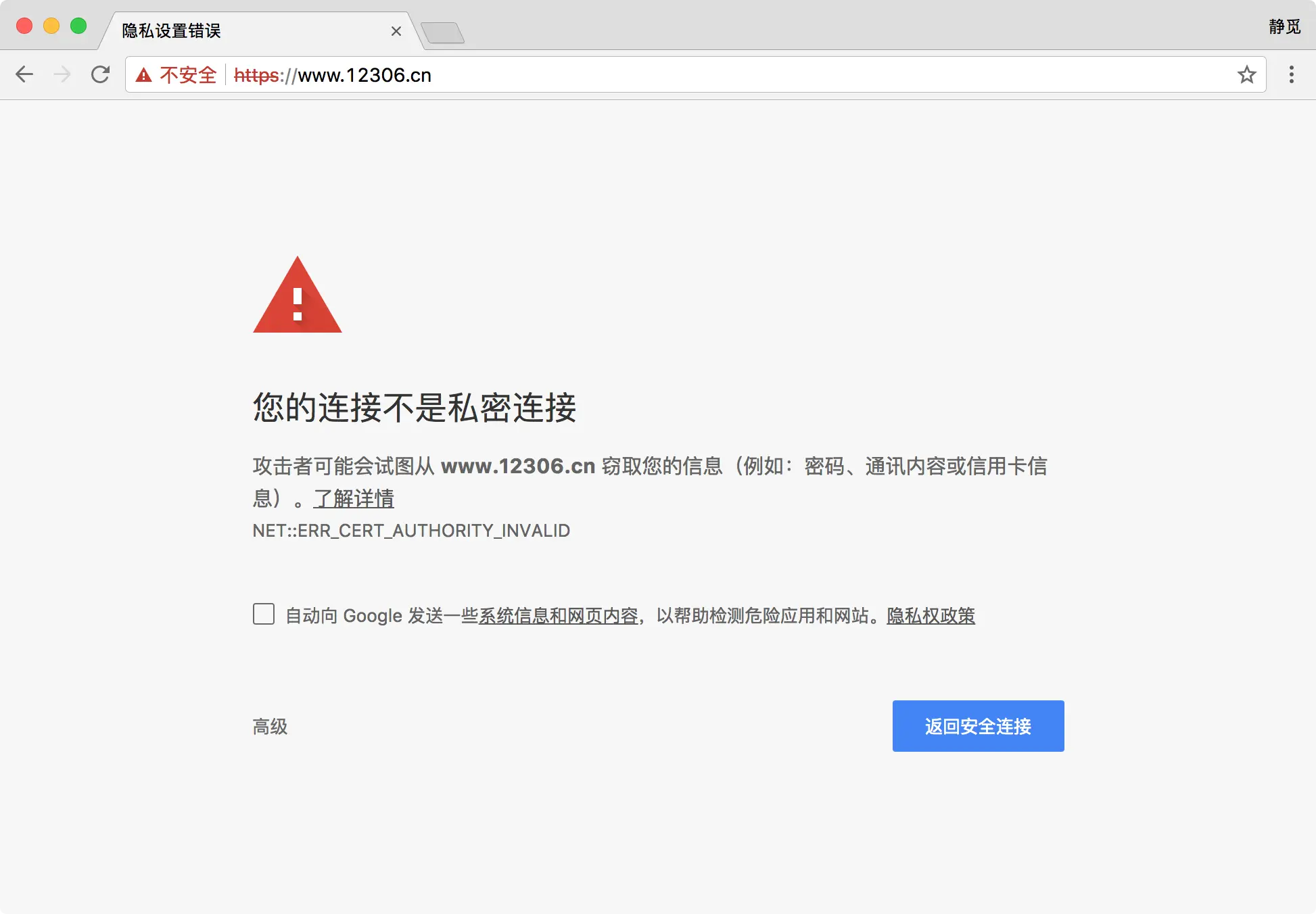1316x914 pixels.
Task: Close the 隐私设置错误 tab
Action: (396, 31)
